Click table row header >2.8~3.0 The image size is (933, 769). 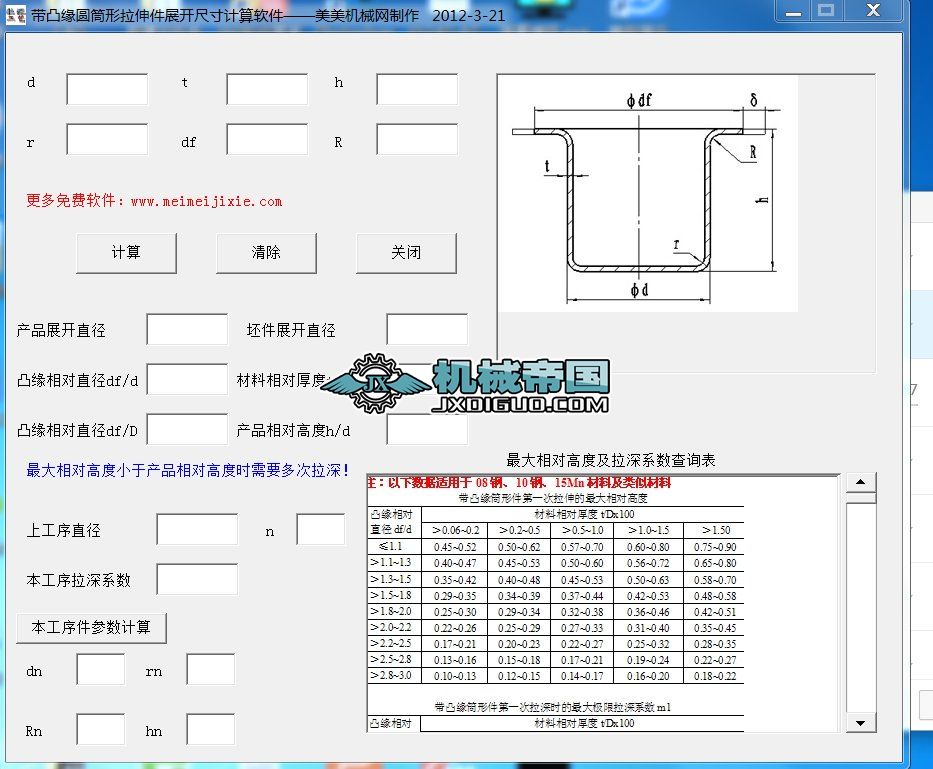click(390, 676)
